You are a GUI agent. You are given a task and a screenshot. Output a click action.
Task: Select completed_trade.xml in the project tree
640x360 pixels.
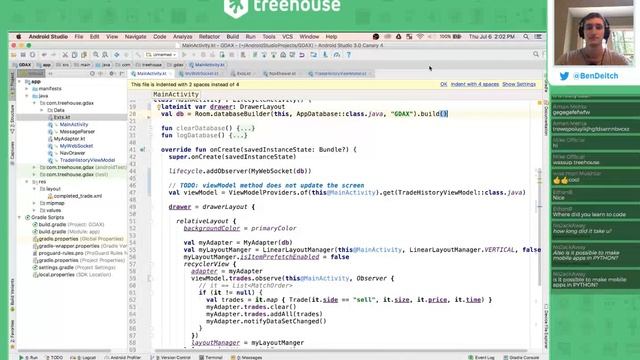pos(78,196)
